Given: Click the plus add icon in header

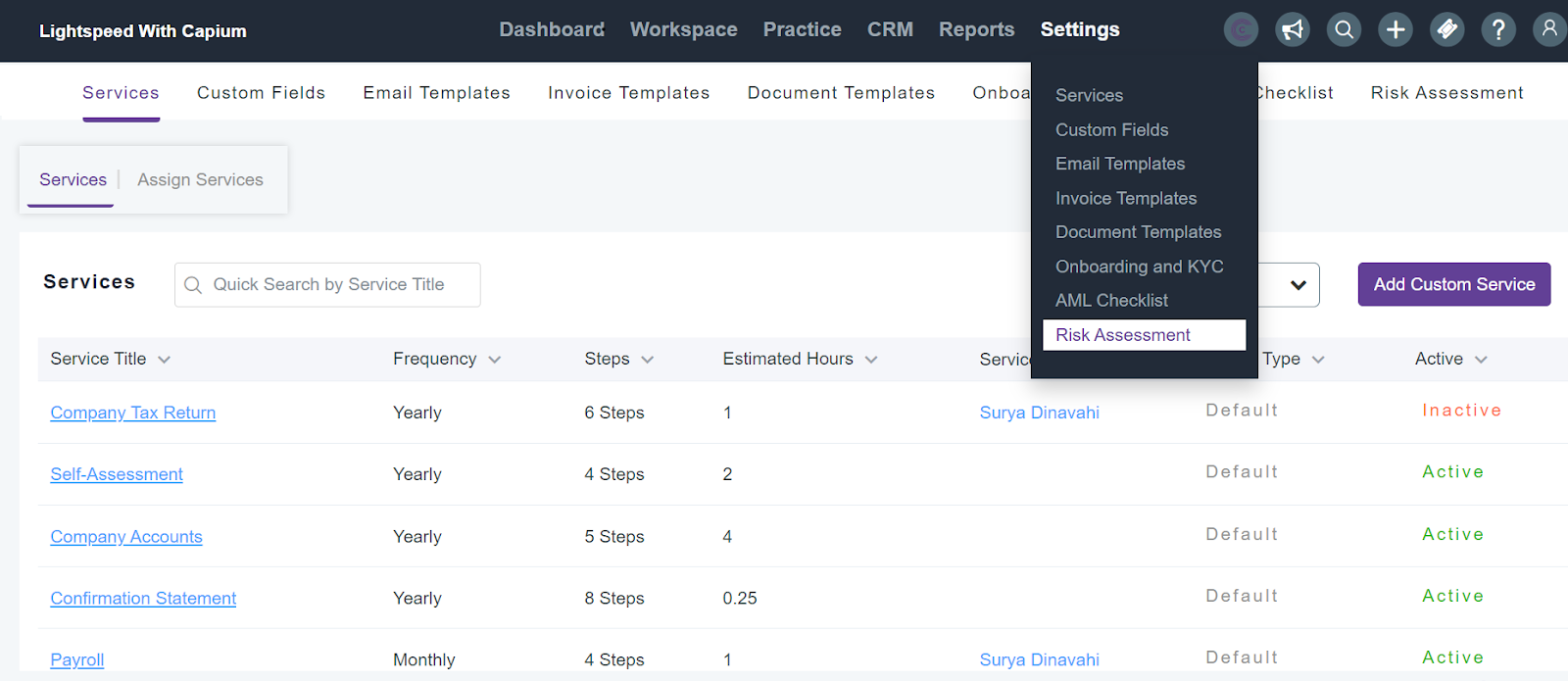Looking at the screenshot, I should point(1396,29).
